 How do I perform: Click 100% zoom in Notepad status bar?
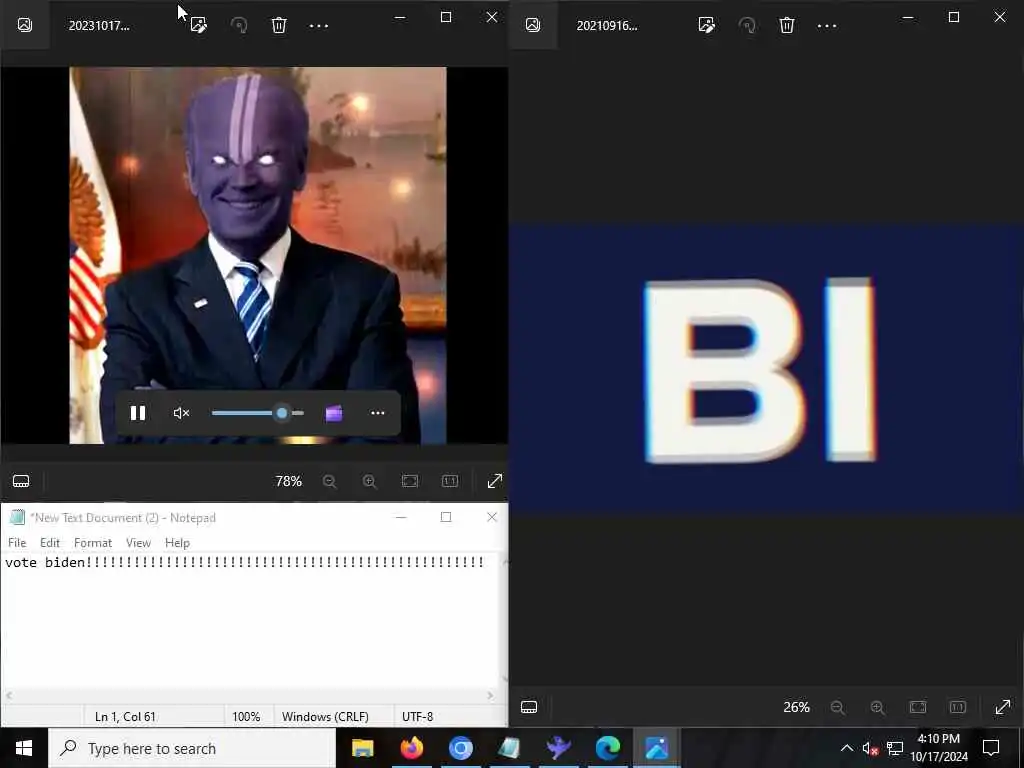pyautogui.click(x=246, y=716)
